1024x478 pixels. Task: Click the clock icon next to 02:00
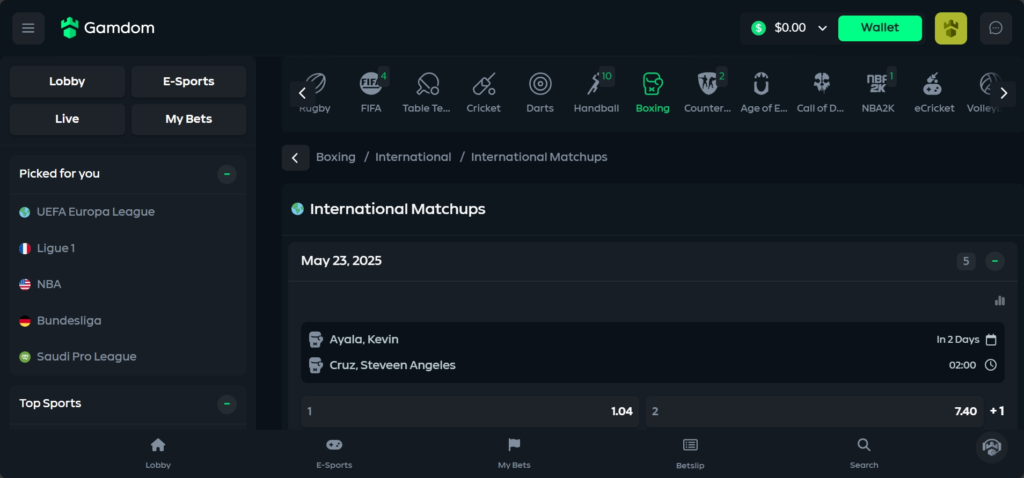[x=991, y=365]
